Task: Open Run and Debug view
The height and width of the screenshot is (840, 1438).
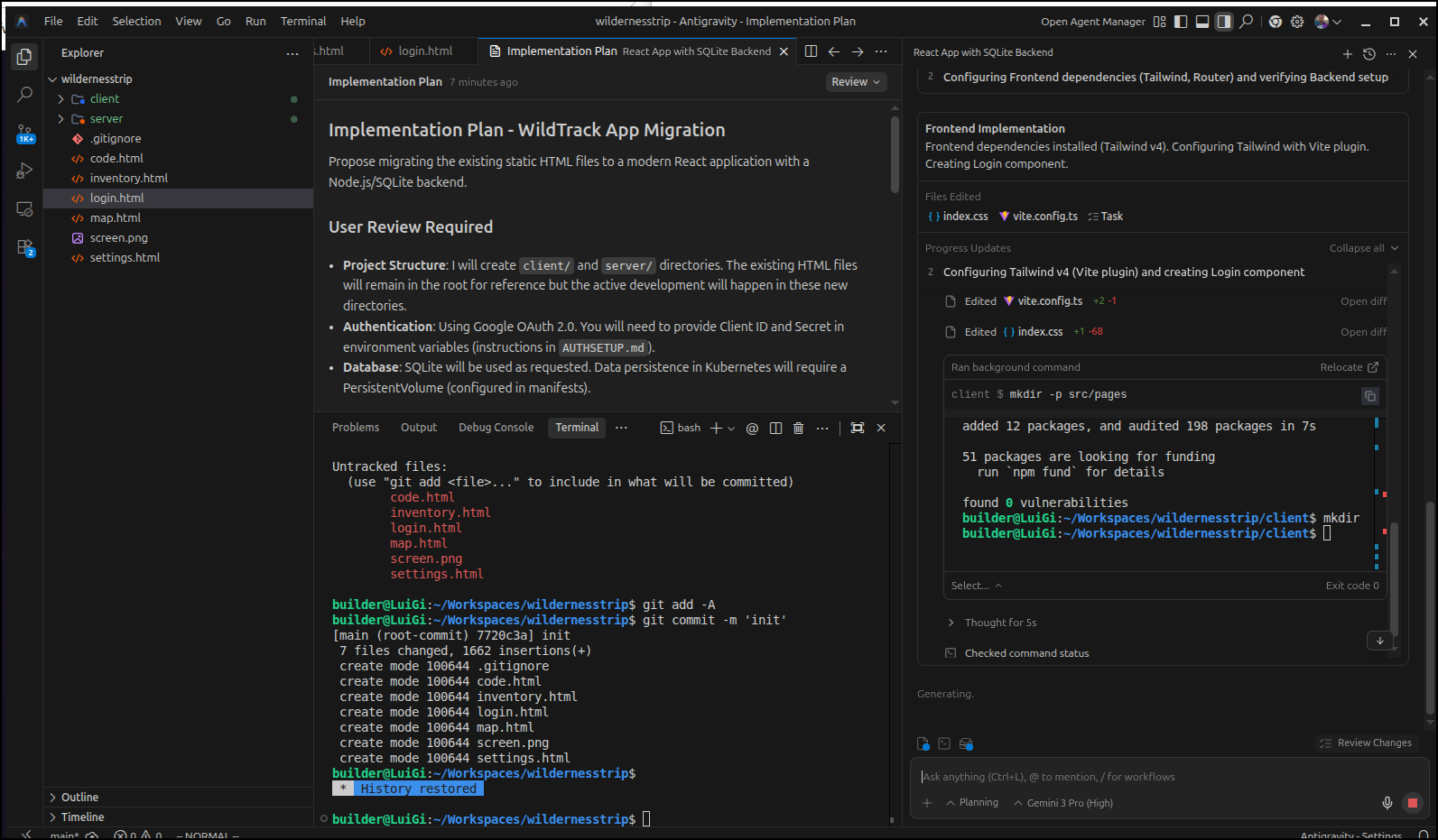Action: coord(24,171)
